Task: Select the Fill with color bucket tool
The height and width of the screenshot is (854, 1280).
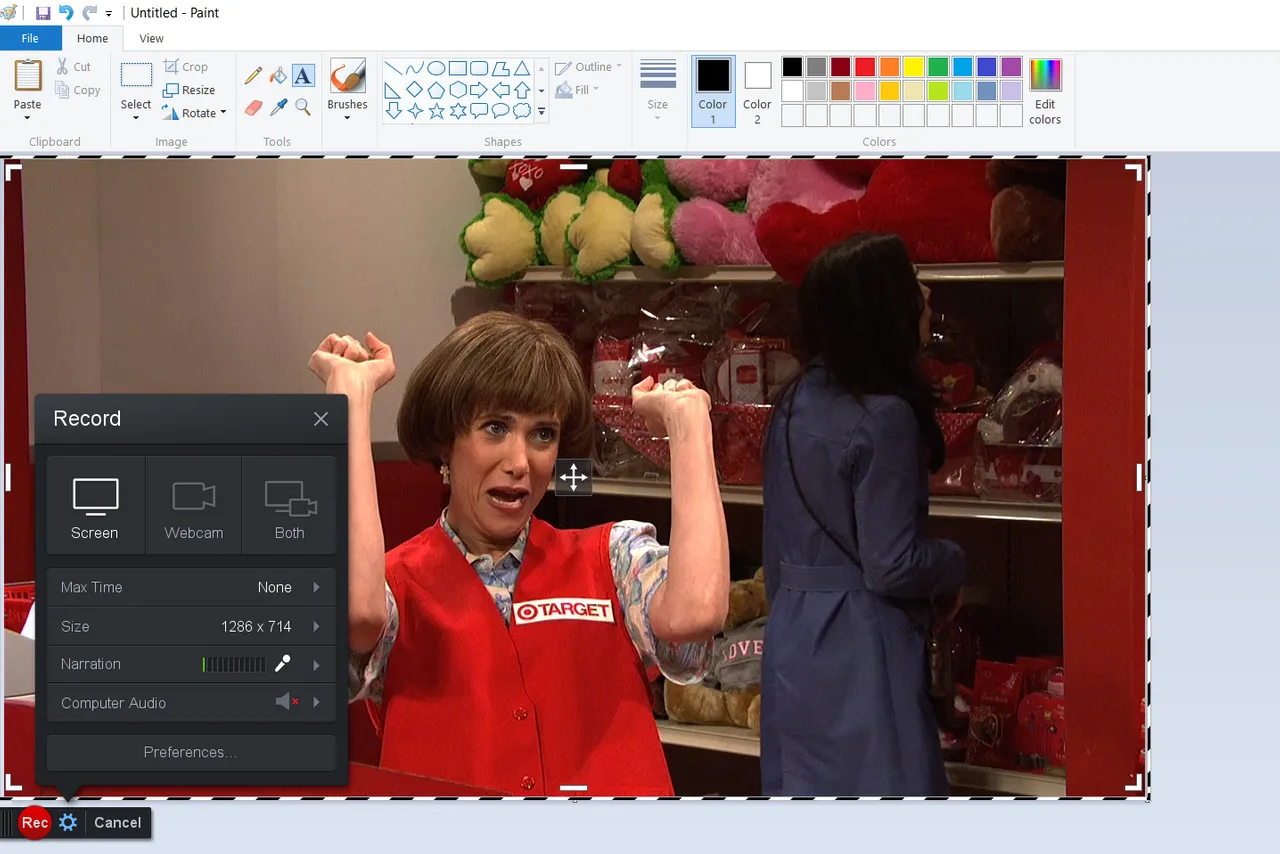Action: coord(278,75)
